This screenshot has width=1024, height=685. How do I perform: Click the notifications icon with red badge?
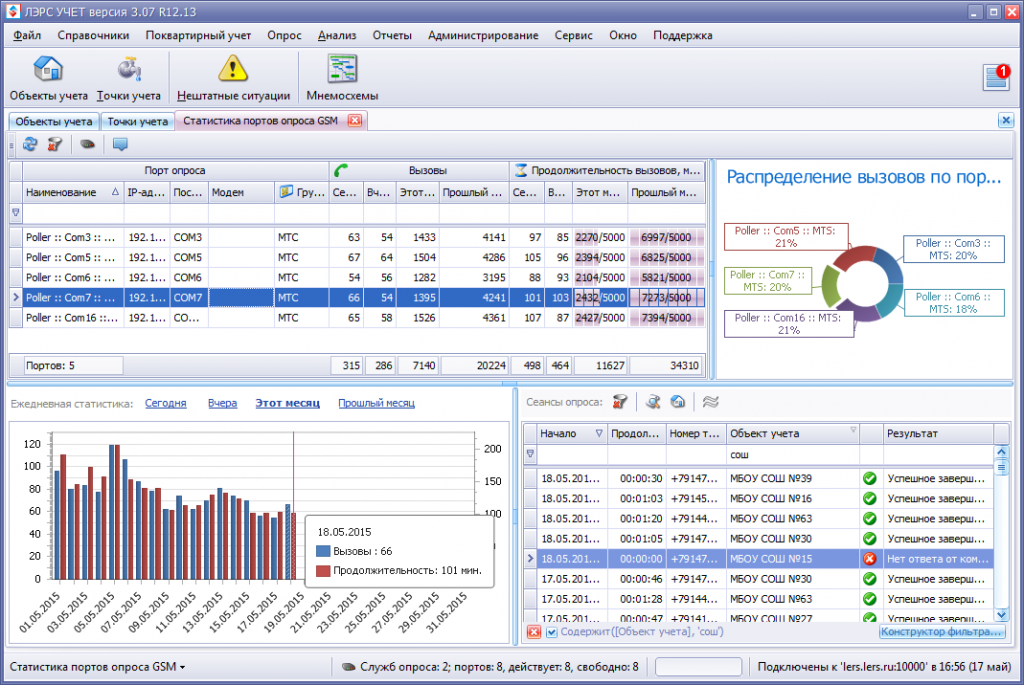pos(997,77)
